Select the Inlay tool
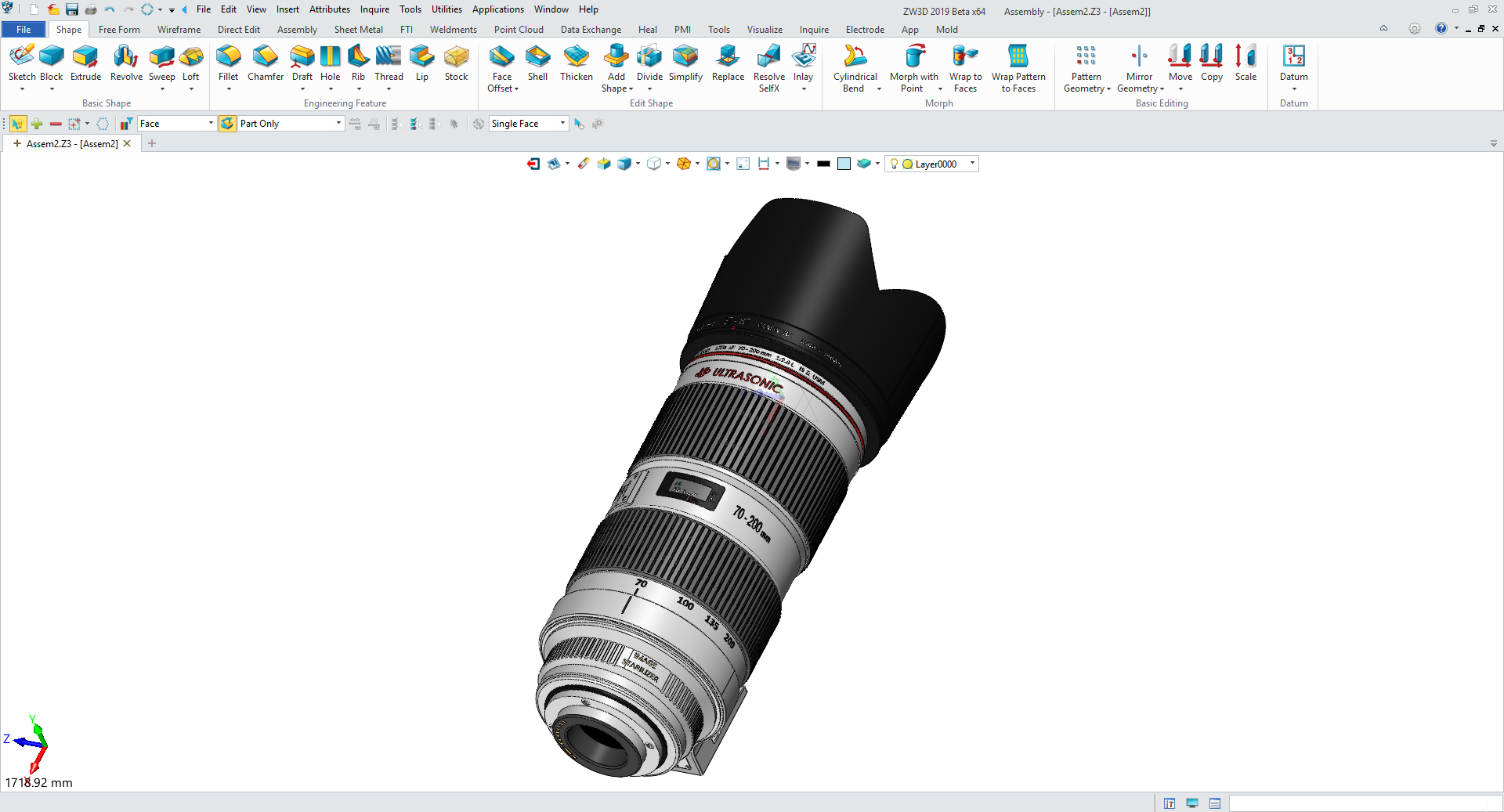1504x812 pixels. 803,63
